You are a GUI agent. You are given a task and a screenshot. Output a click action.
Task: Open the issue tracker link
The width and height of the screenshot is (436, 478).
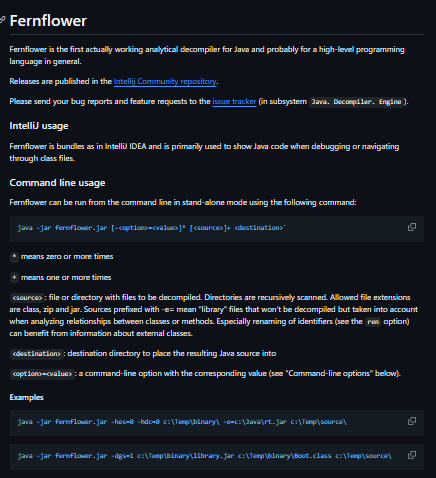point(234,101)
